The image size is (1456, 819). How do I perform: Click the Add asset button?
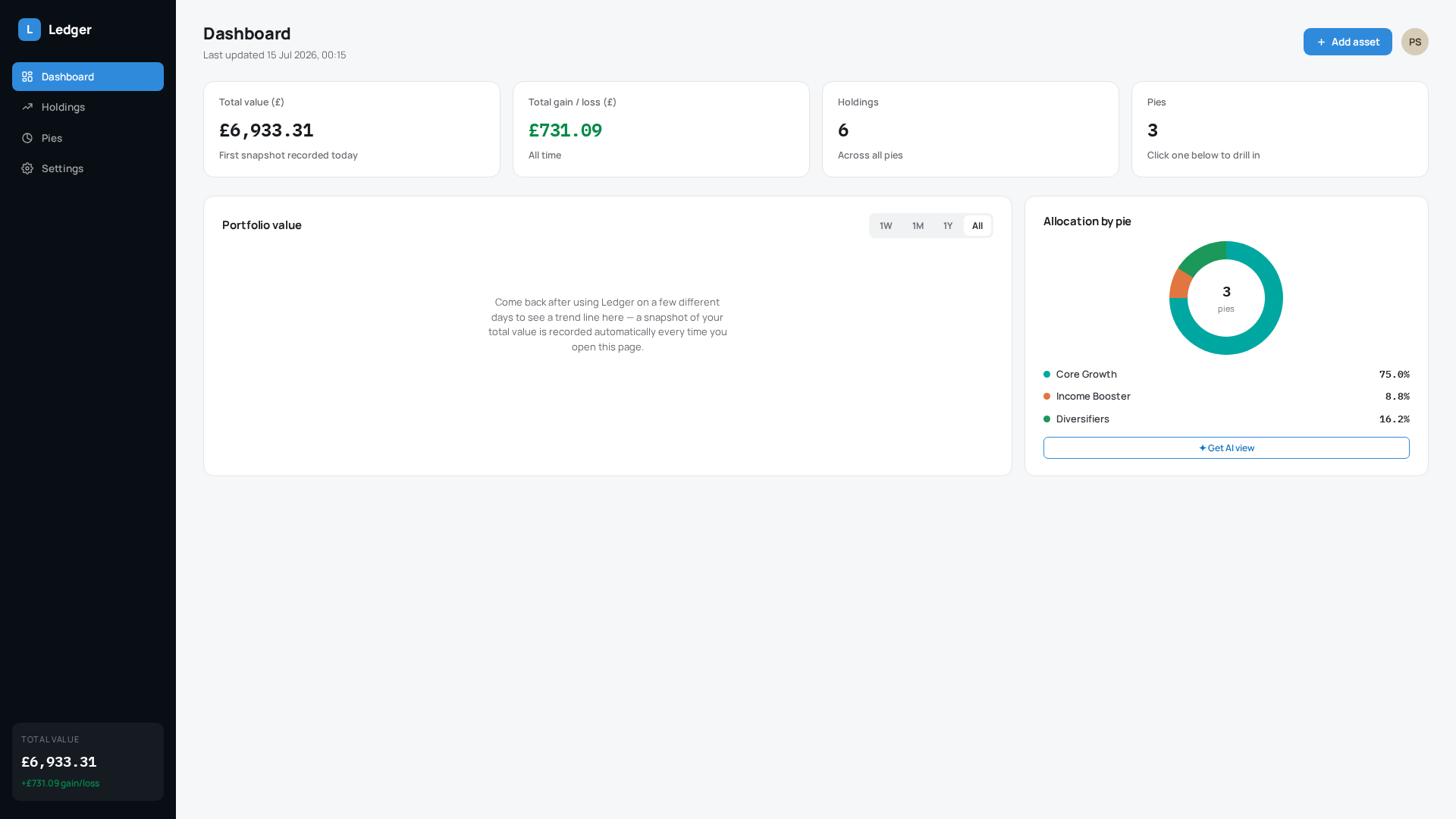1348,42
